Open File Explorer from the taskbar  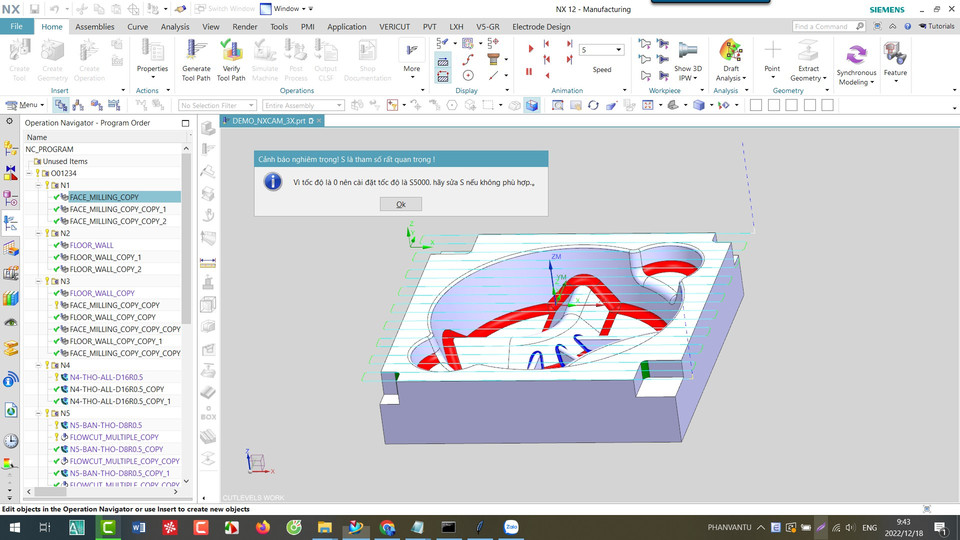(x=324, y=527)
